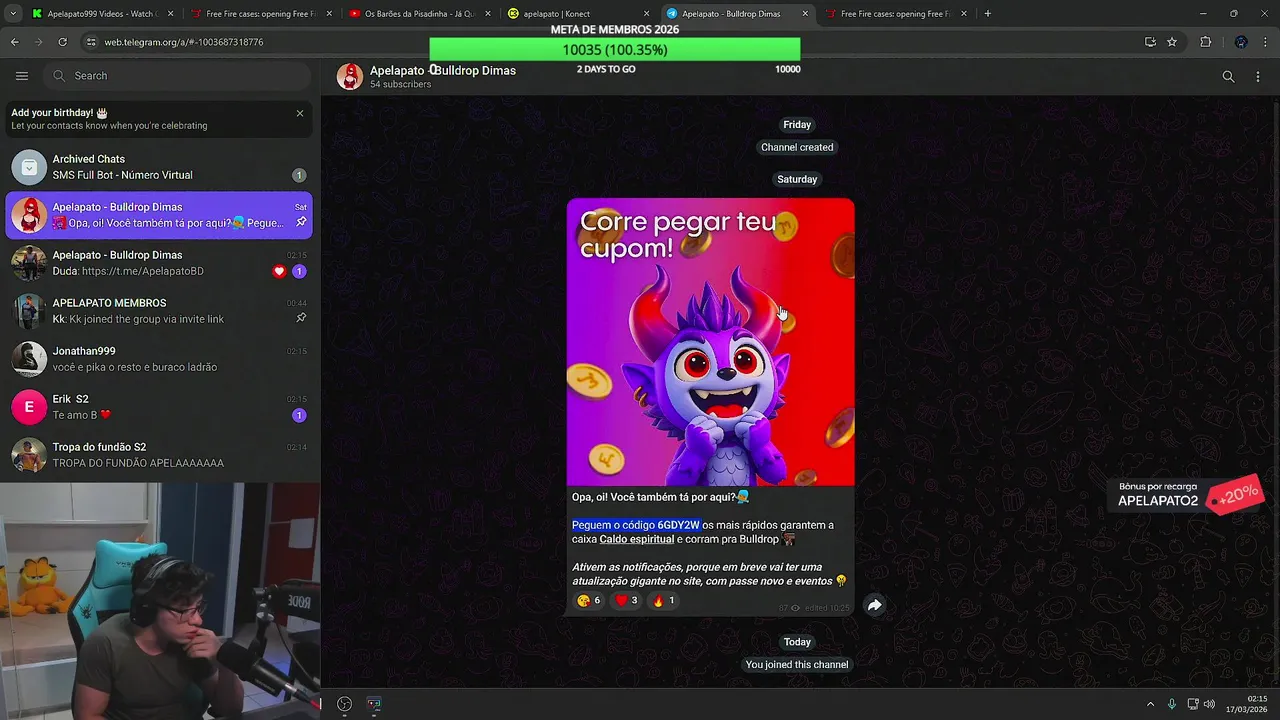Open Archived Chats
Image resolution: width=1280 pixels, height=720 pixels.
tap(160, 167)
